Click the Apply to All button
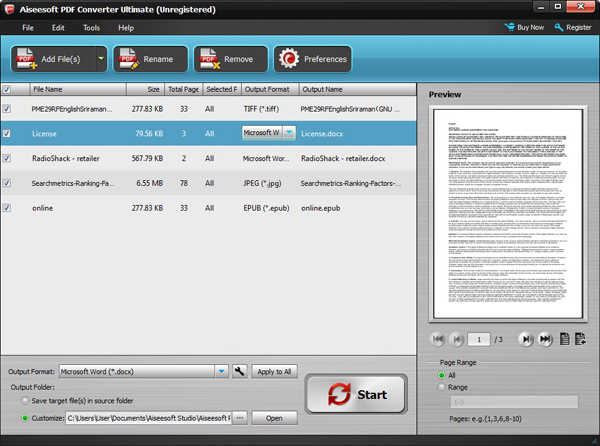This screenshot has width=600, height=446. coord(274,371)
